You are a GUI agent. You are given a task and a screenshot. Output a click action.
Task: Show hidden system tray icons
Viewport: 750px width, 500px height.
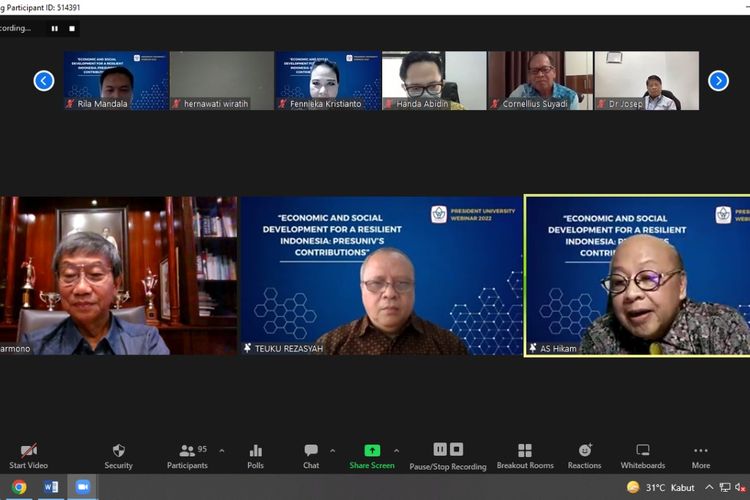(709, 488)
